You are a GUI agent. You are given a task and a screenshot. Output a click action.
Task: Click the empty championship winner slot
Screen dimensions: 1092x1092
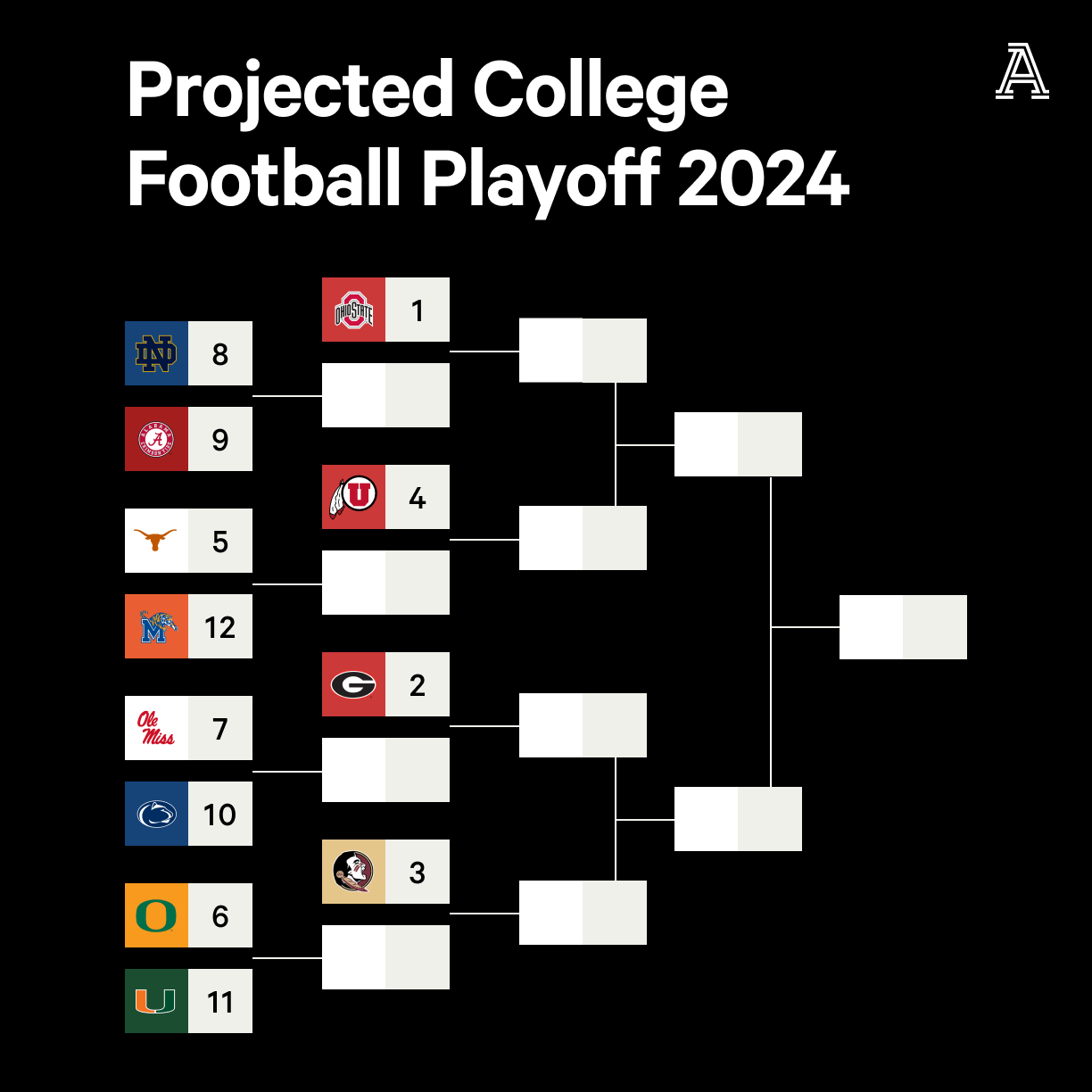tap(903, 627)
